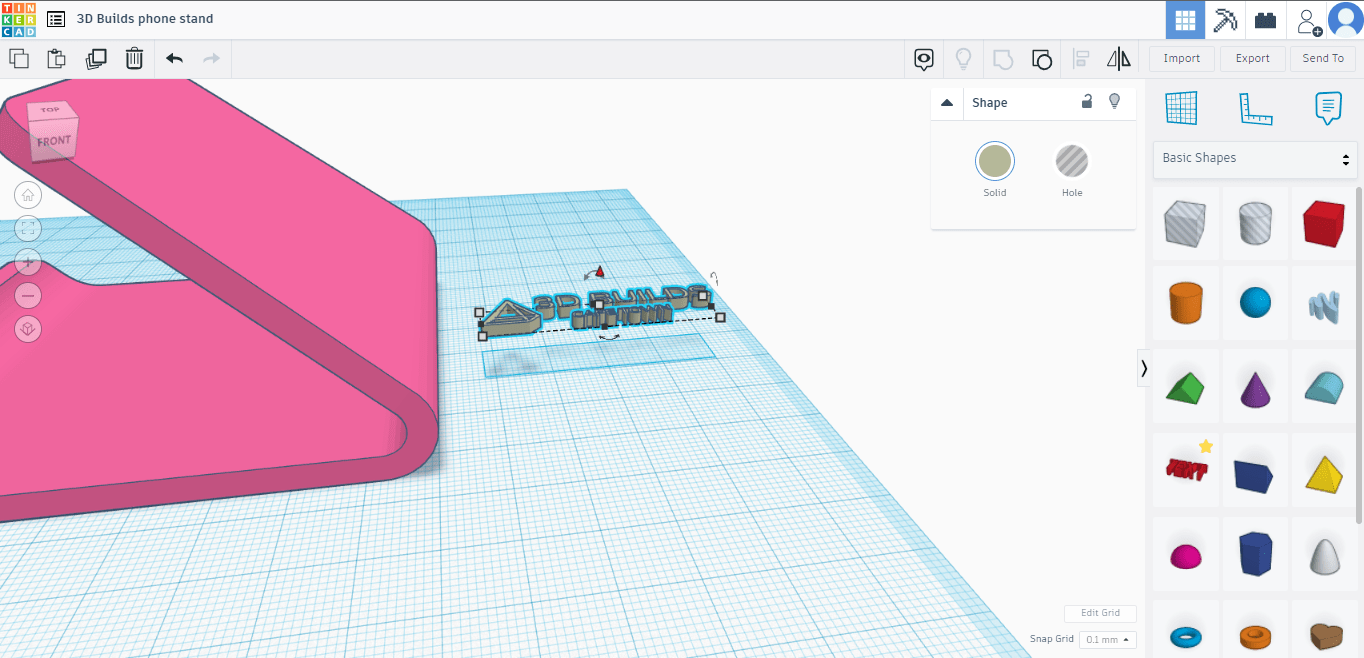Image resolution: width=1364 pixels, height=658 pixels.
Task: Open the Workplane tool
Action: point(1181,108)
